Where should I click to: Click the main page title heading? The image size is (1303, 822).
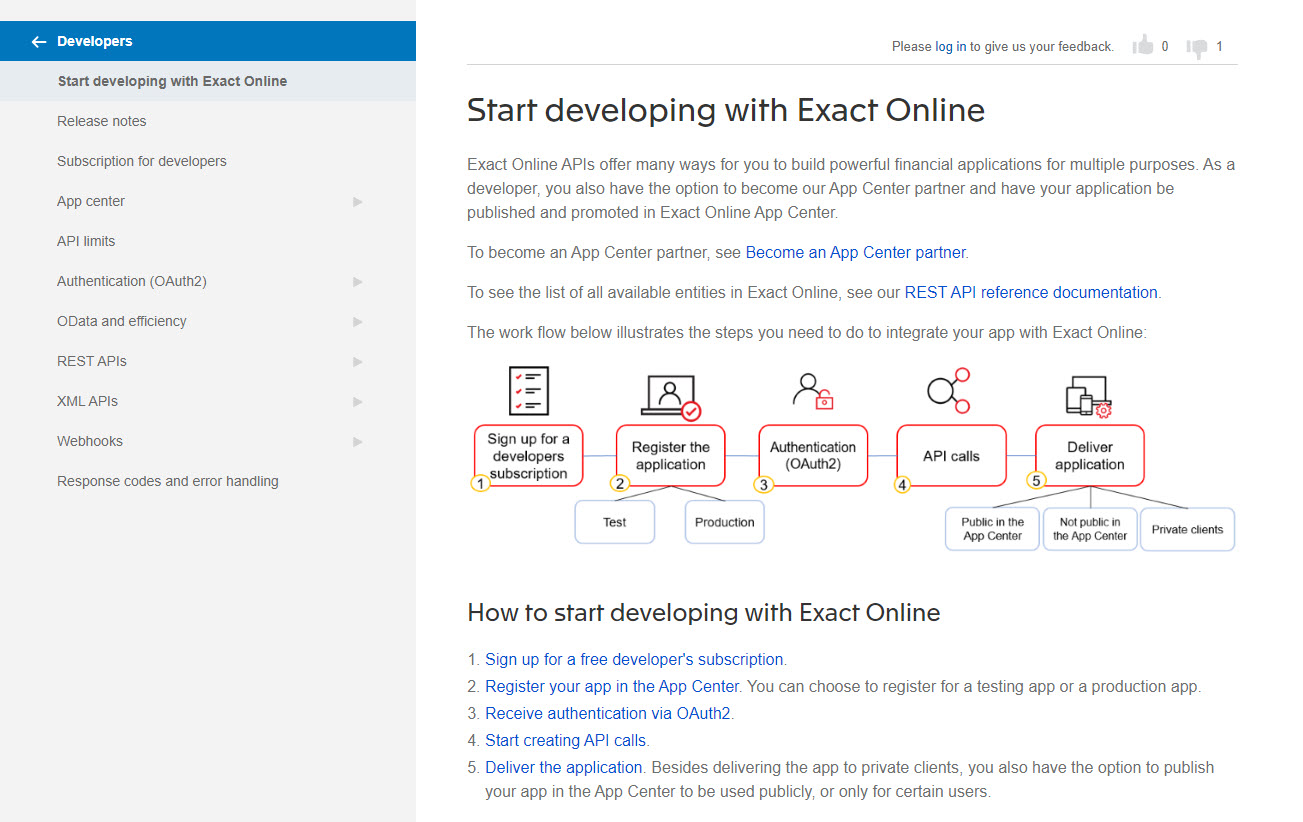726,110
